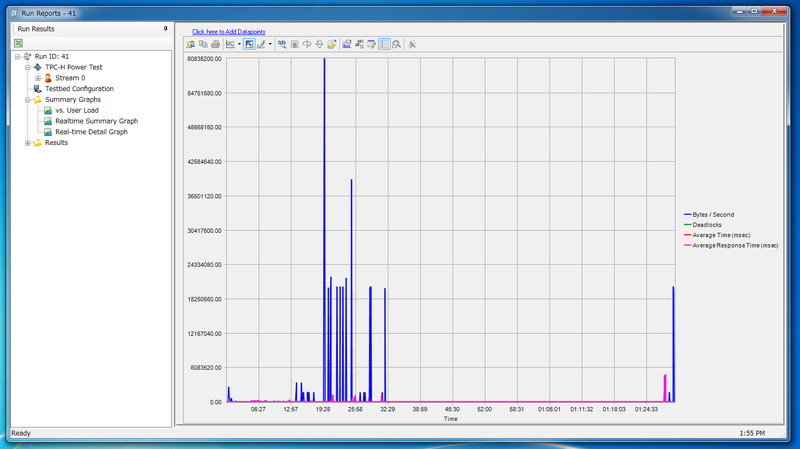This screenshot has width=800, height=449.
Task: Click the calendar edit toolbar icon
Action: pos(371,44)
